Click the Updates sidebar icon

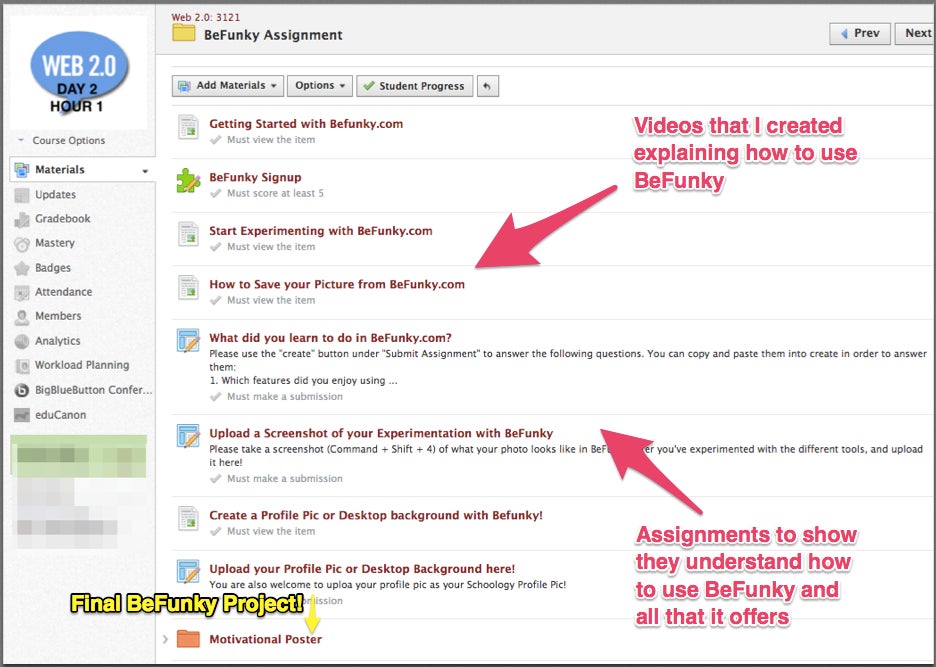coord(22,195)
